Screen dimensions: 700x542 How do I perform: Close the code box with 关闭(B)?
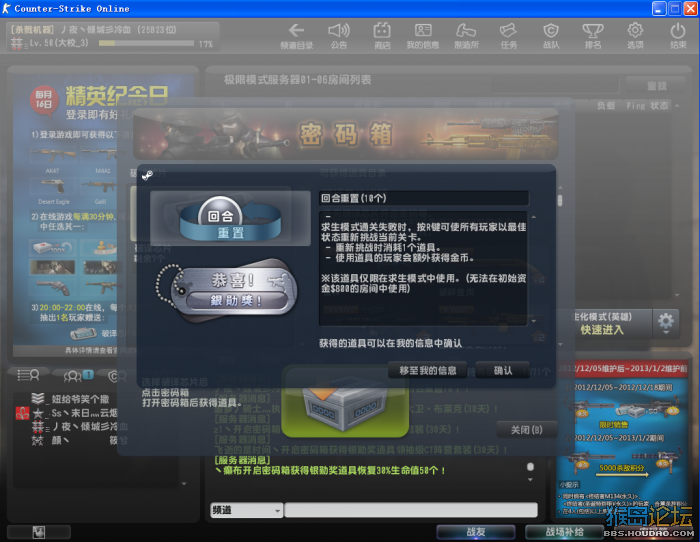[527, 429]
